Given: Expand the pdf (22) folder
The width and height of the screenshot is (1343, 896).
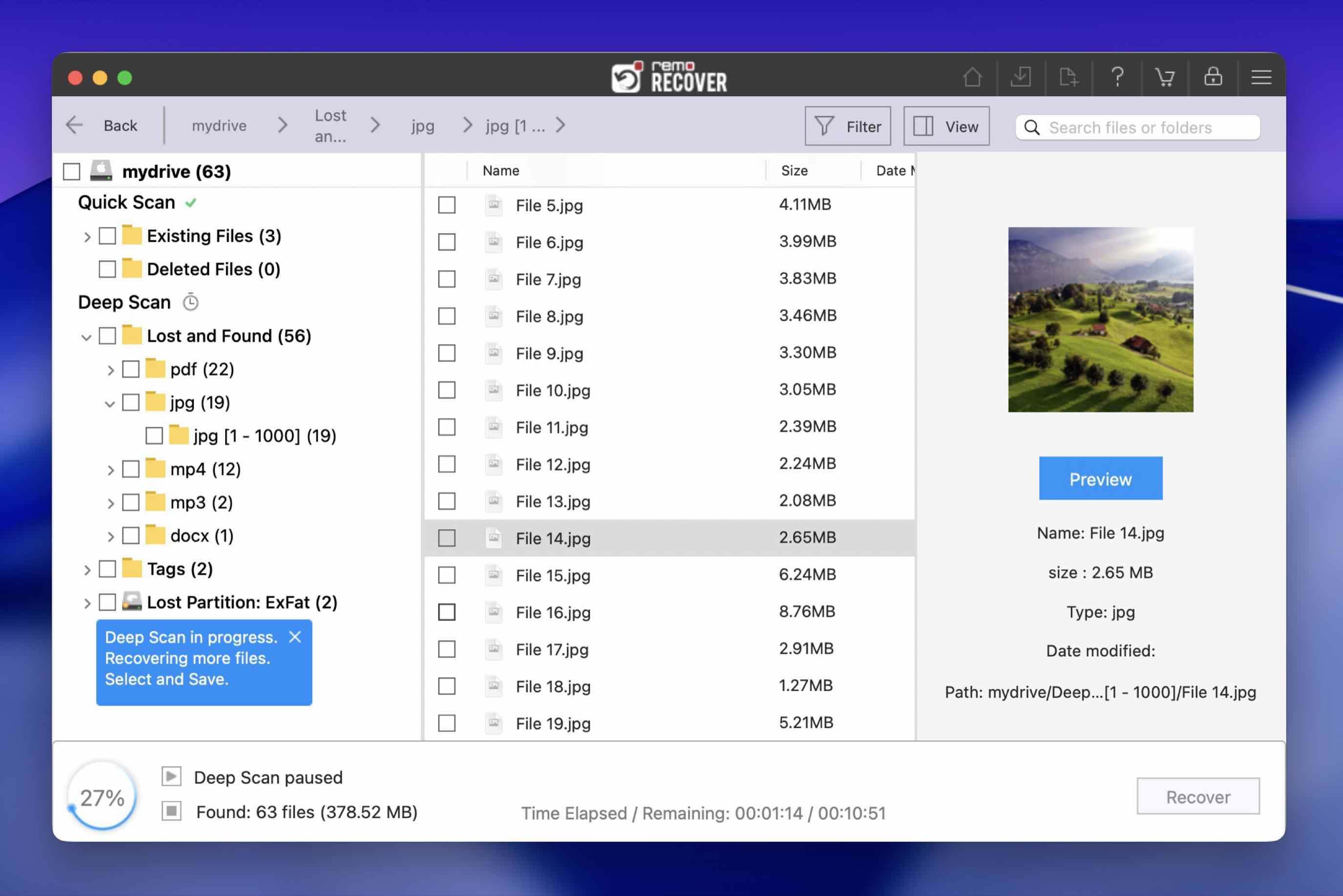Looking at the screenshot, I should pos(110,369).
